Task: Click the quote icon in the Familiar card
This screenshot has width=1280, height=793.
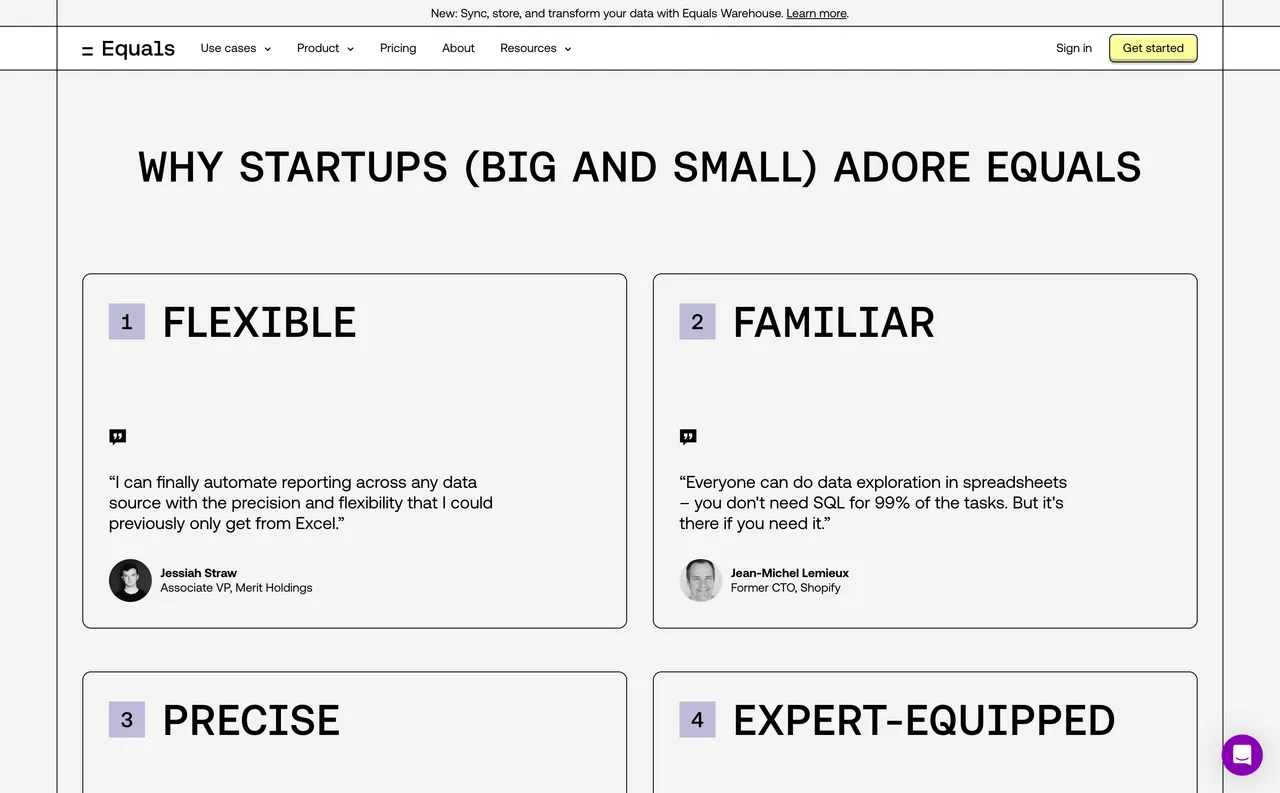Action: coord(687,436)
